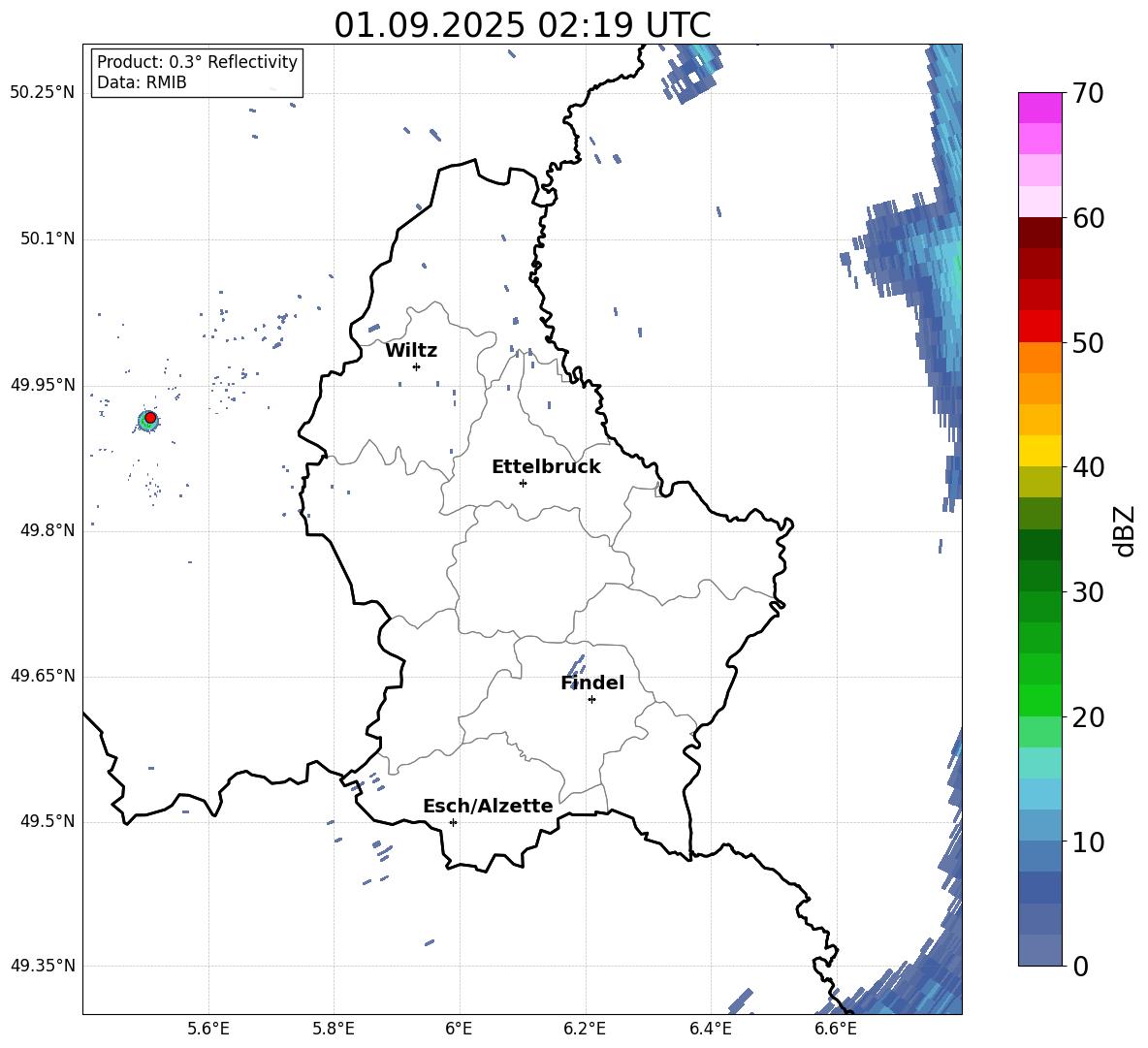Click the 6.6°E longitude label
Viewport: 1148px width, 1048px height.
pyautogui.click(x=836, y=1029)
